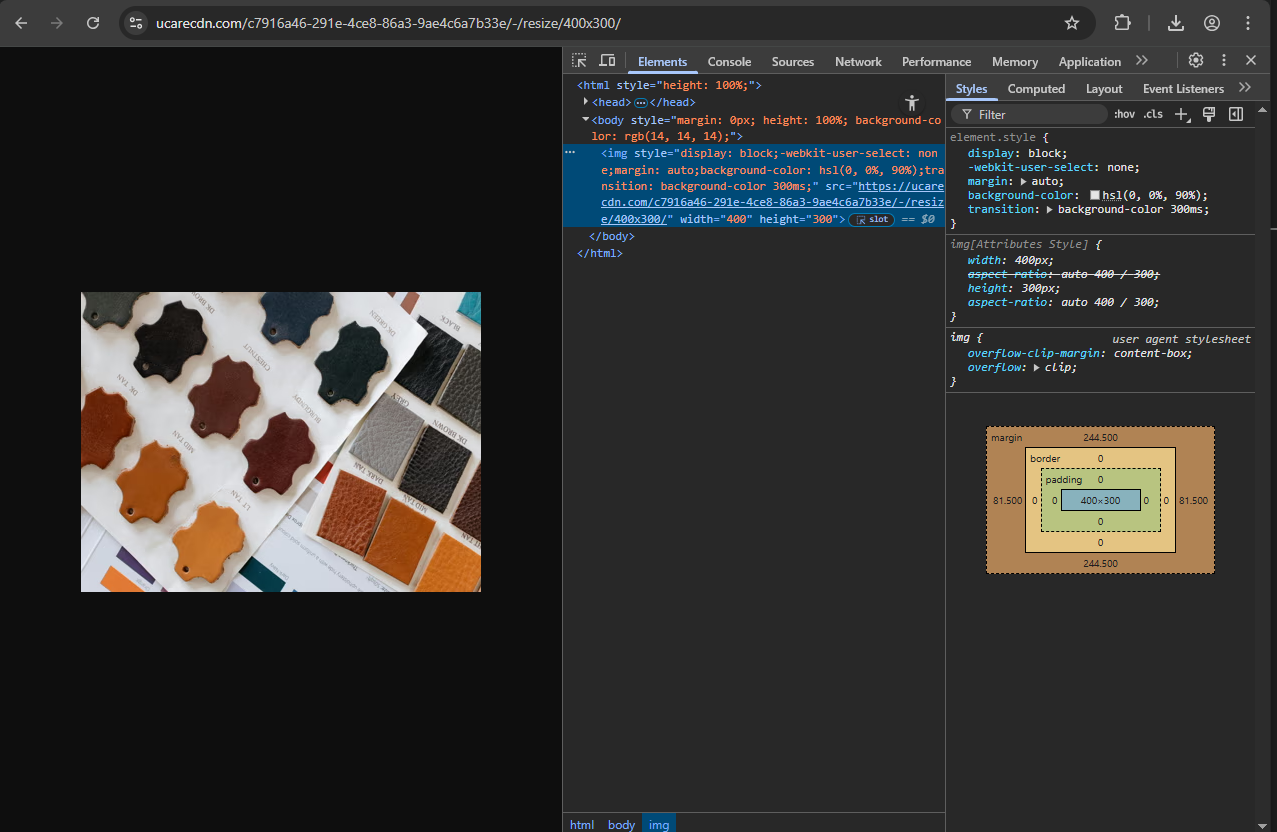This screenshot has height=832, width=1277.
Task: Expand the head element in DOM tree
Action: (585, 101)
